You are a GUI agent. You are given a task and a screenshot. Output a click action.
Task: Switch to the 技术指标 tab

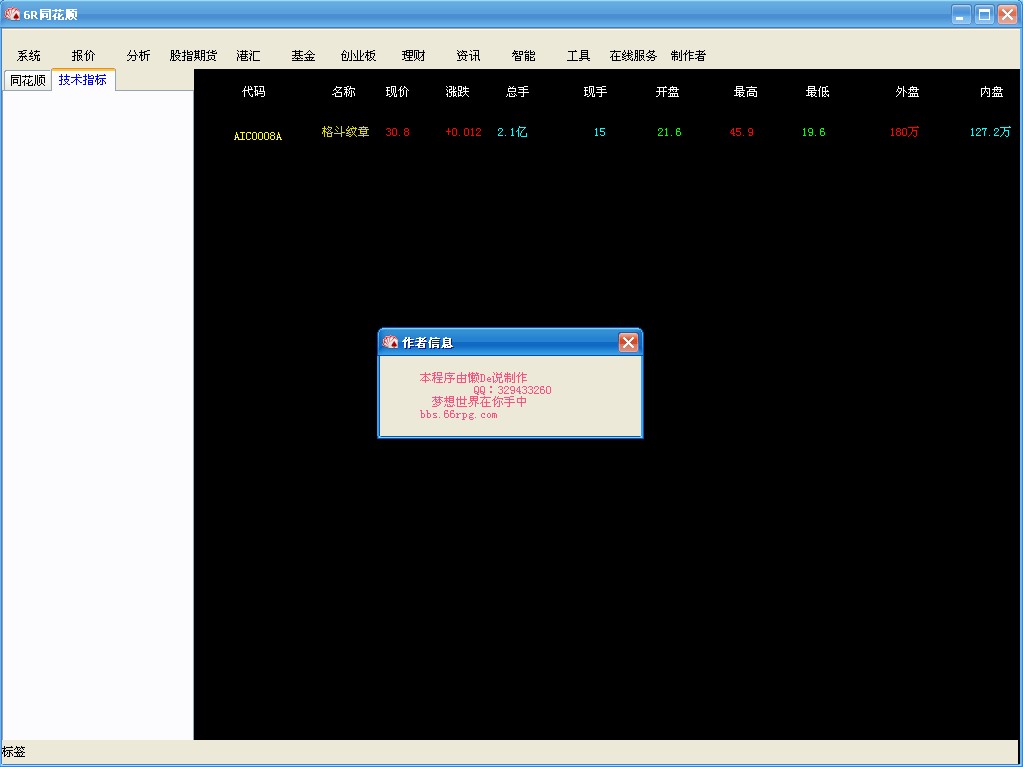point(83,80)
